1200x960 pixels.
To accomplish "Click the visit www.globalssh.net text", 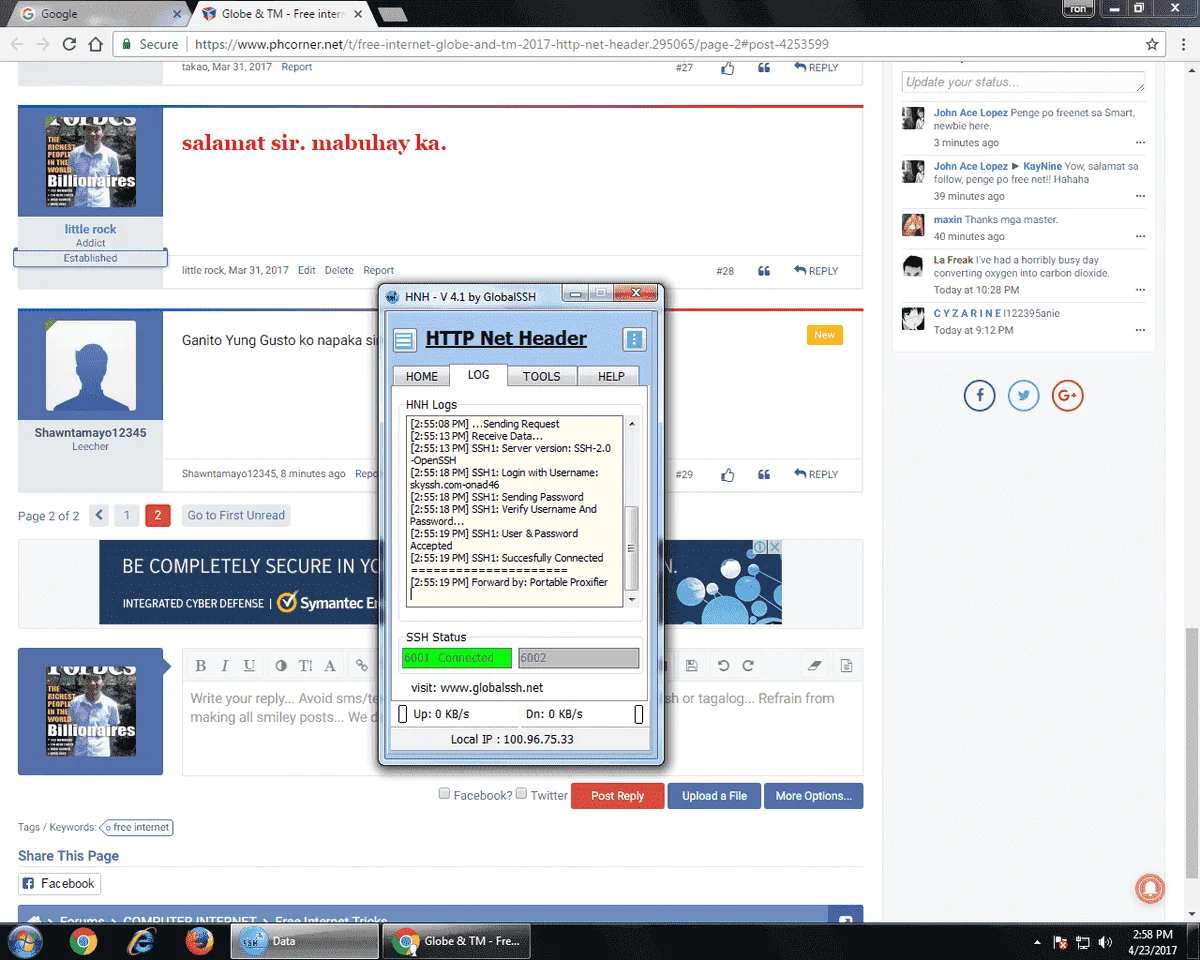I will coord(477,687).
